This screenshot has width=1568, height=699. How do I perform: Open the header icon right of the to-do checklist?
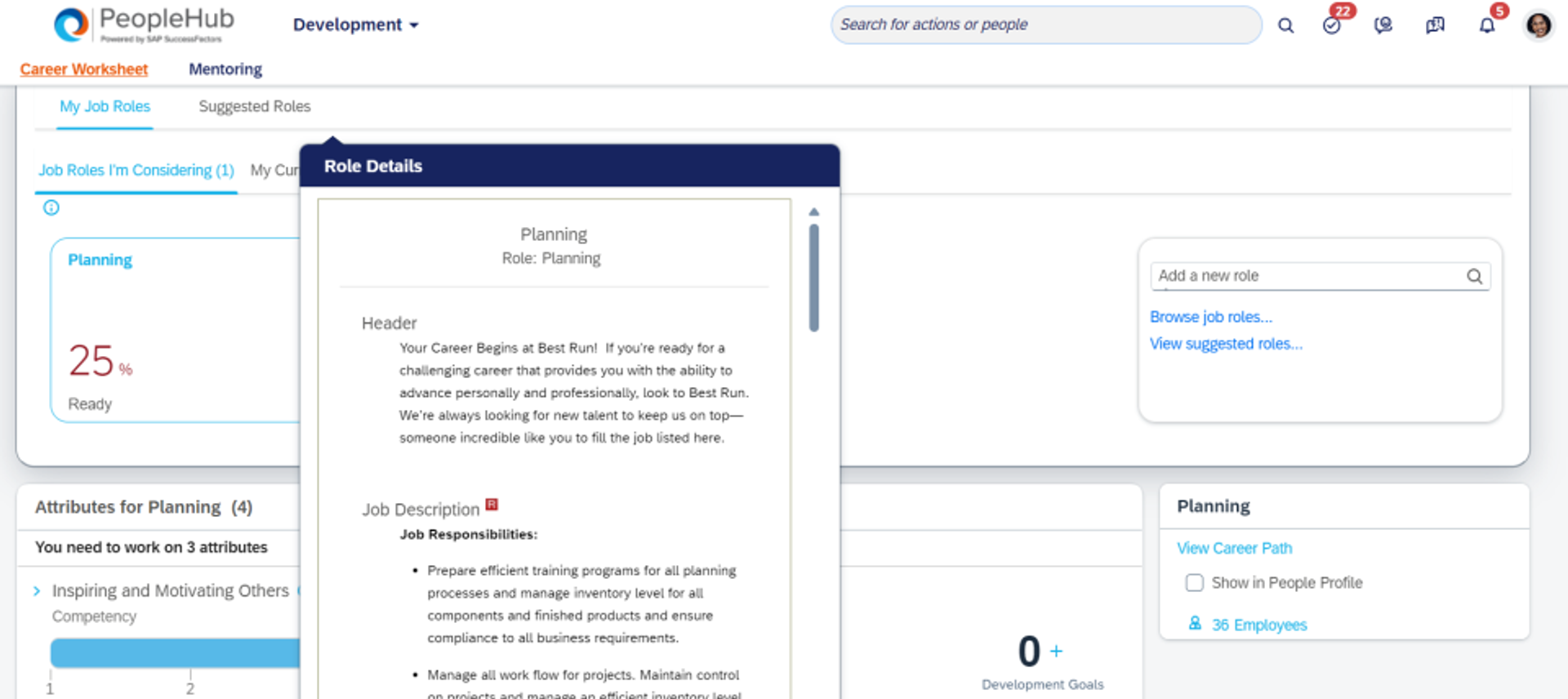tap(1383, 25)
